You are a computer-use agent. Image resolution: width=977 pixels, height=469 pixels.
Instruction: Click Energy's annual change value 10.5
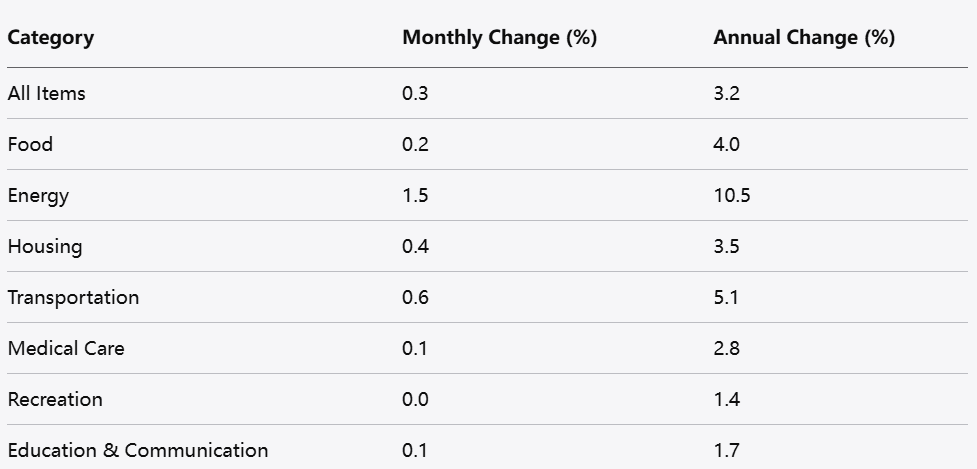tap(732, 196)
